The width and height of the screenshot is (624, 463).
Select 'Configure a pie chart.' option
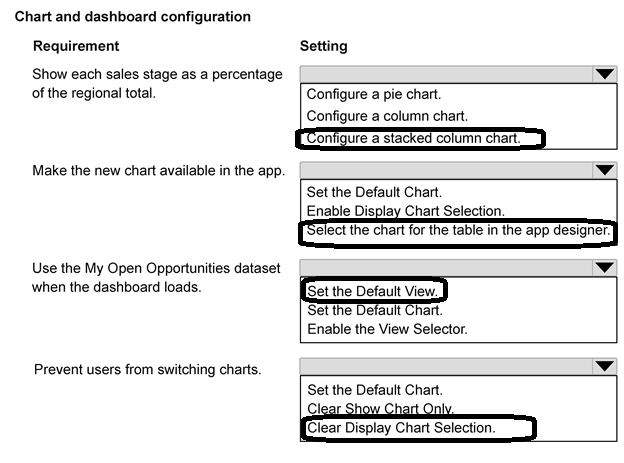click(x=374, y=94)
